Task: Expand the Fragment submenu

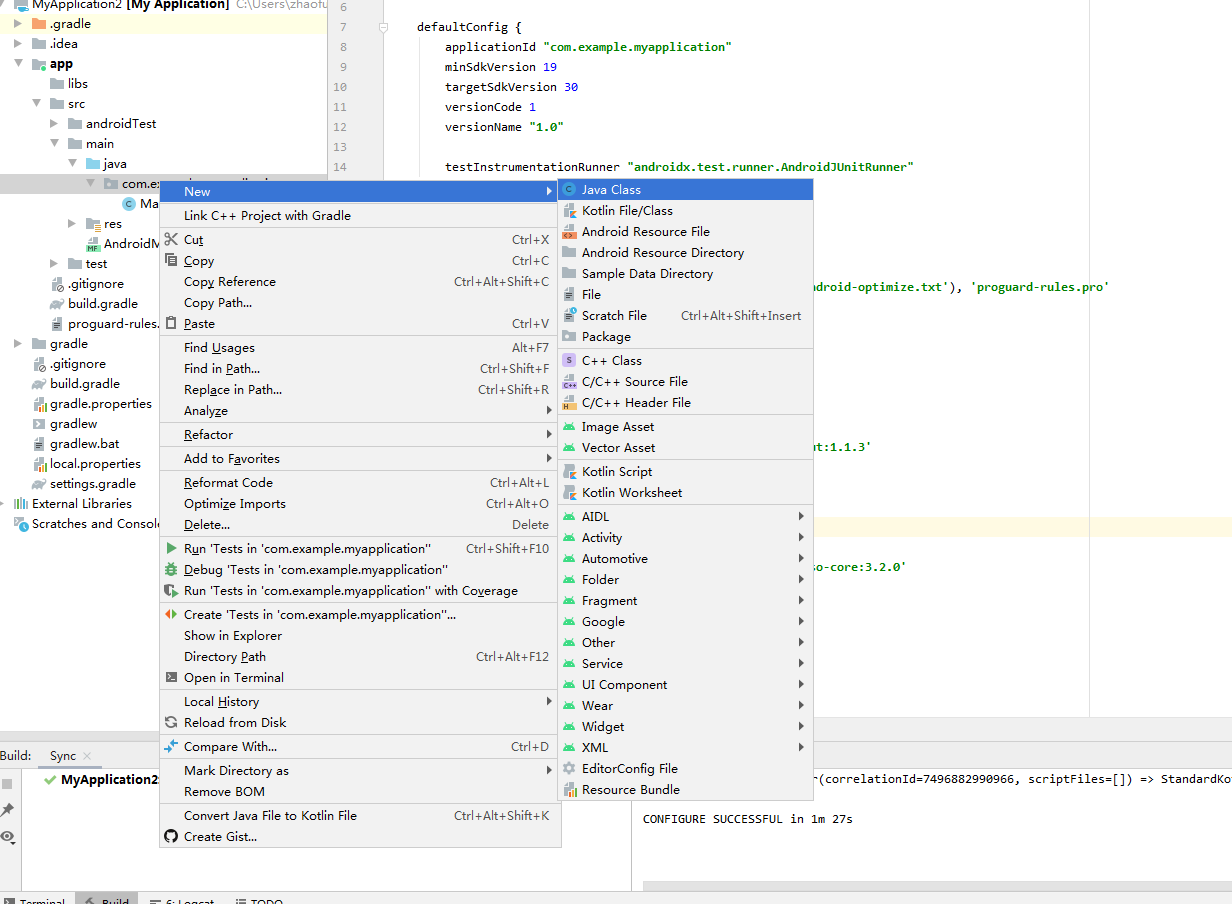Action: pyautogui.click(x=685, y=600)
